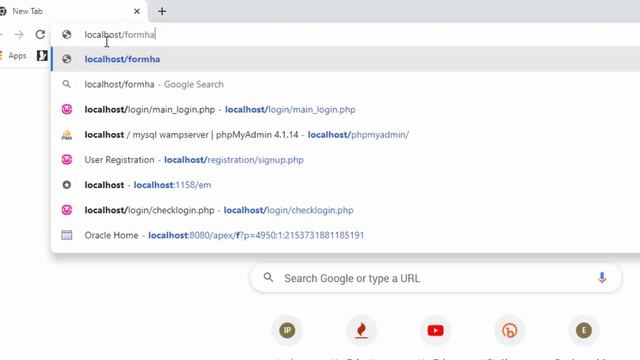The width and height of the screenshot is (640, 360).
Task: Open the IP shortcut tile
Action: coord(287,330)
